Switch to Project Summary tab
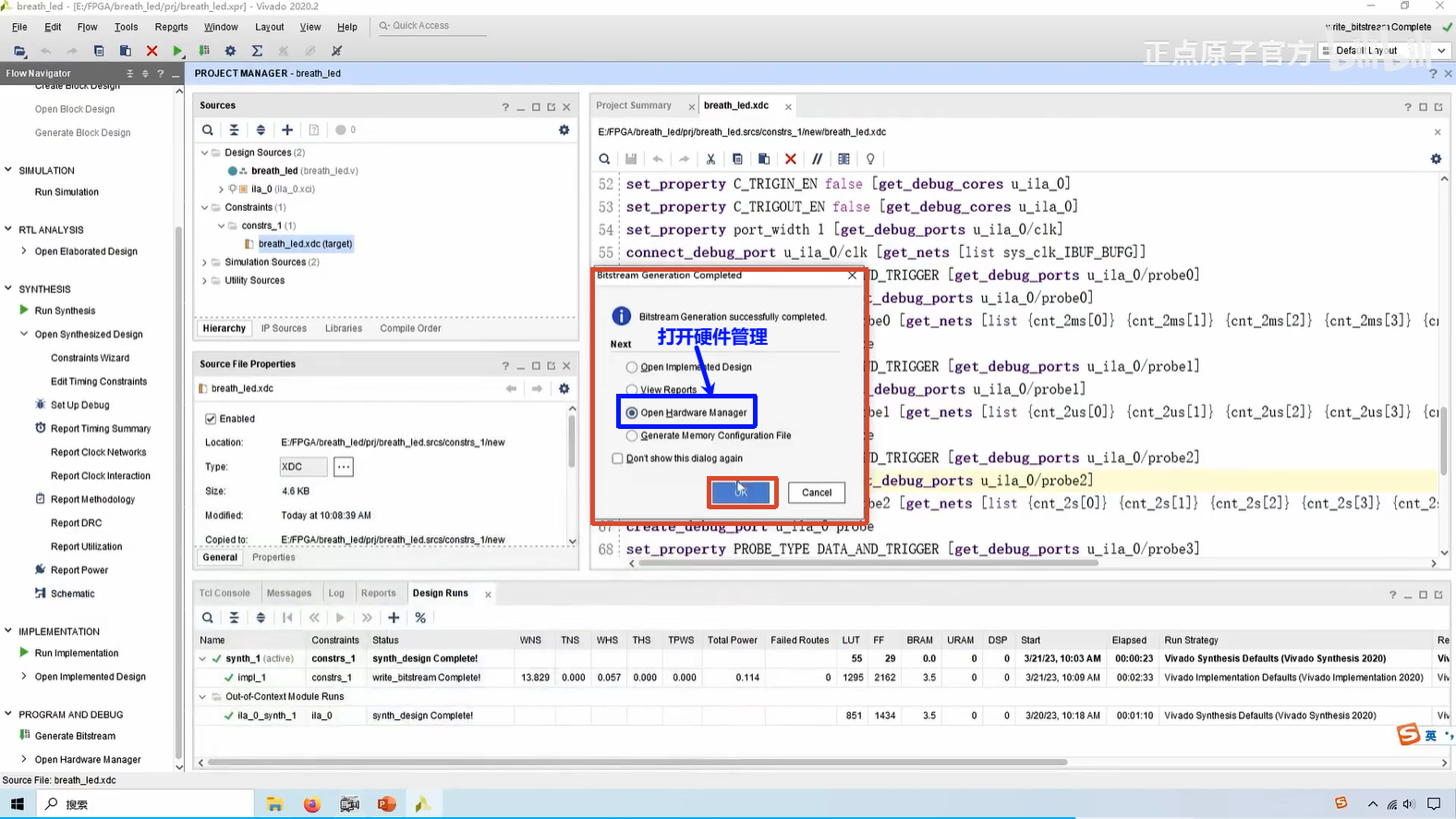The width and height of the screenshot is (1456, 819). pos(634,105)
